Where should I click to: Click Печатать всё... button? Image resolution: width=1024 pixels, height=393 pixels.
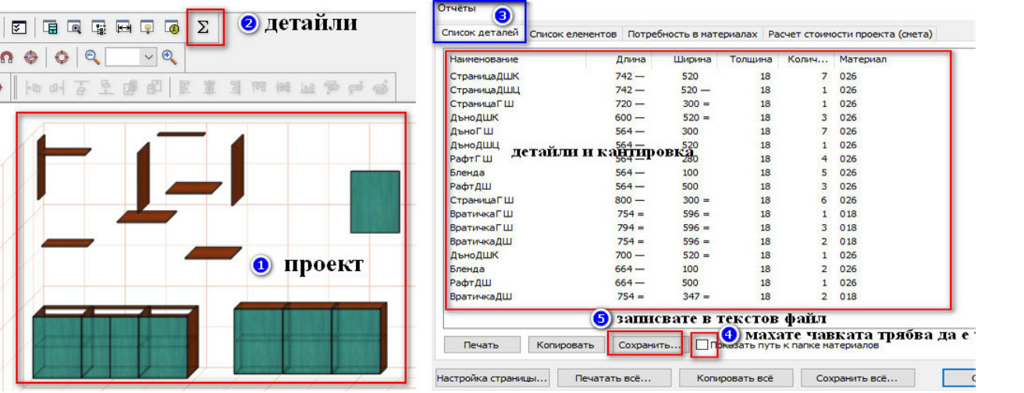point(613,378)
